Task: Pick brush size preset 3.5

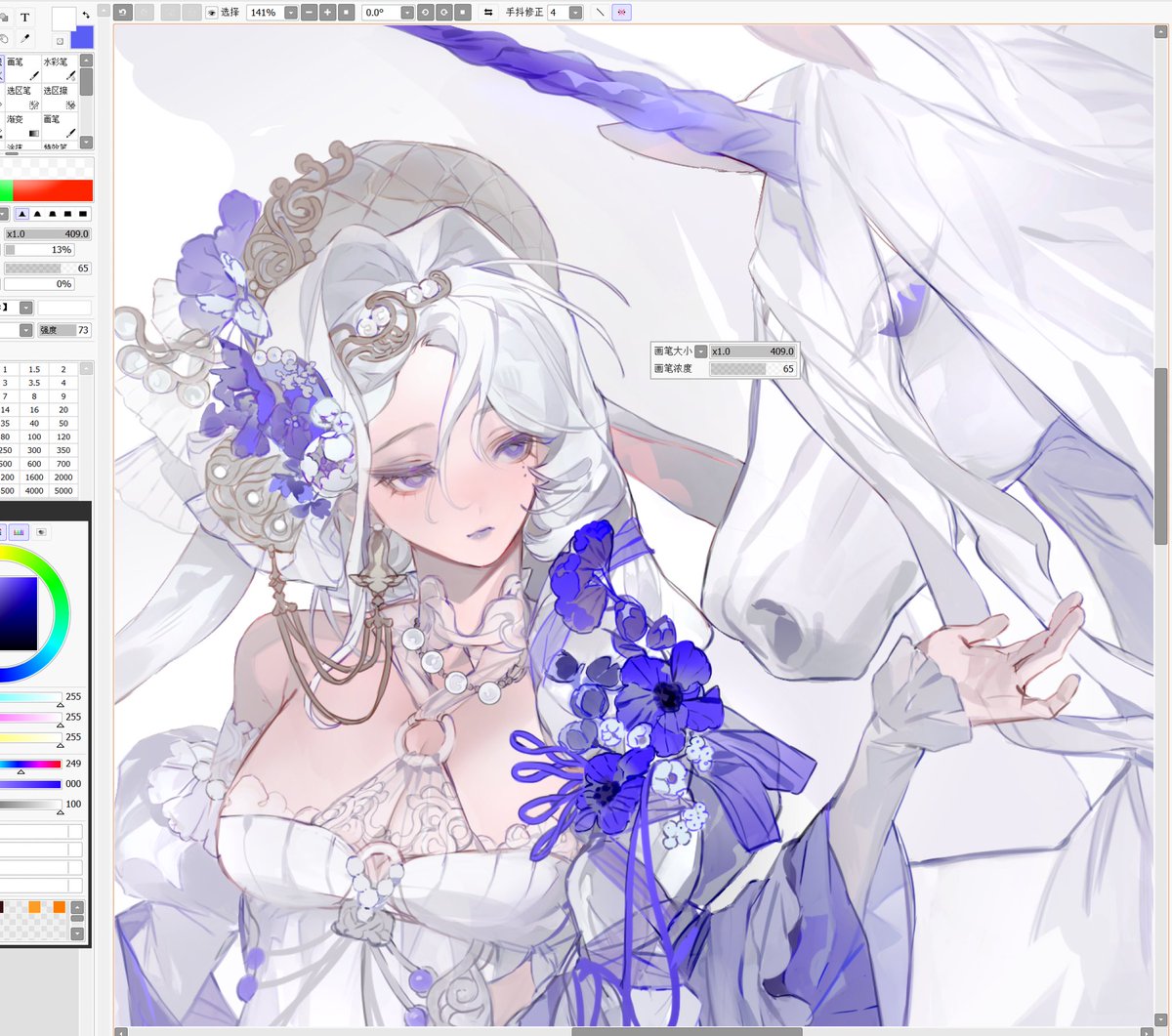Action: [x=34, y=383]
